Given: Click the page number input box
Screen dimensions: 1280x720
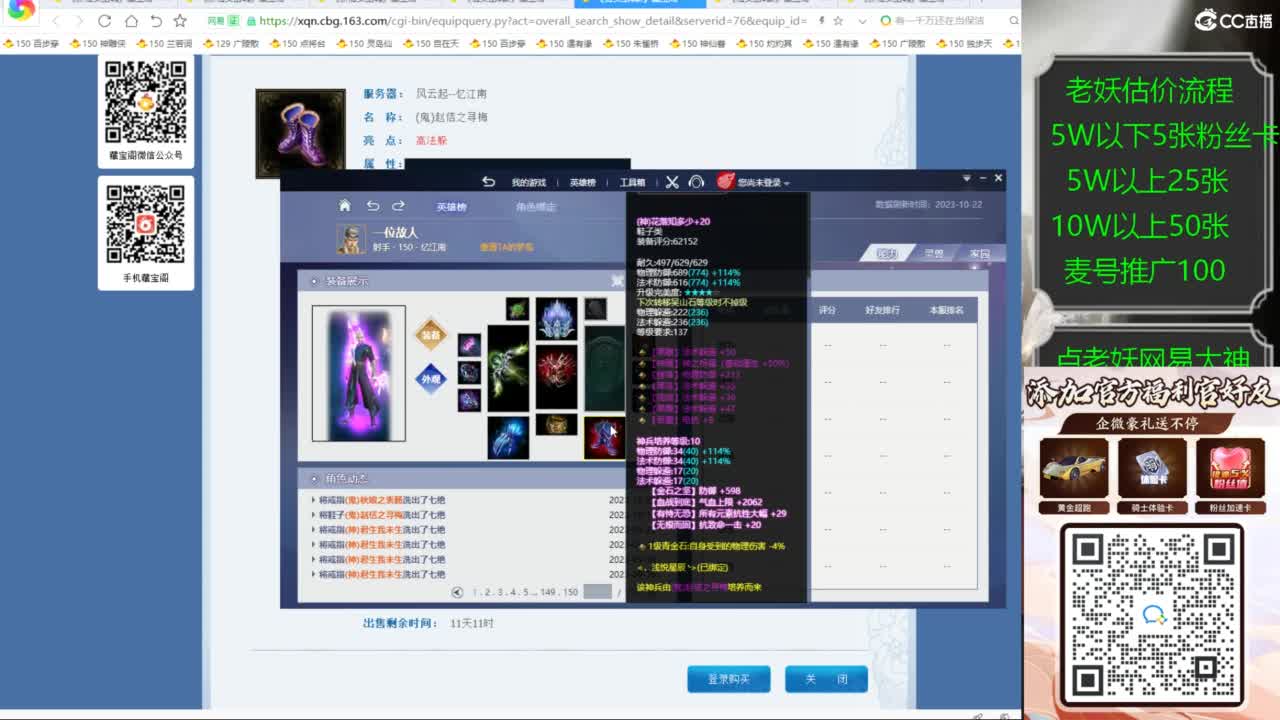Looking at the screenshot, I should point(597,592).
